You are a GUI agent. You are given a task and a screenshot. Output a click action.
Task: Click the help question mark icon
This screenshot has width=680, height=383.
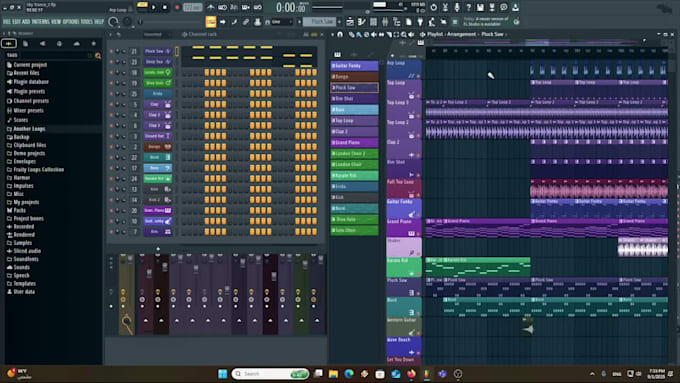[x=468, y=7]
